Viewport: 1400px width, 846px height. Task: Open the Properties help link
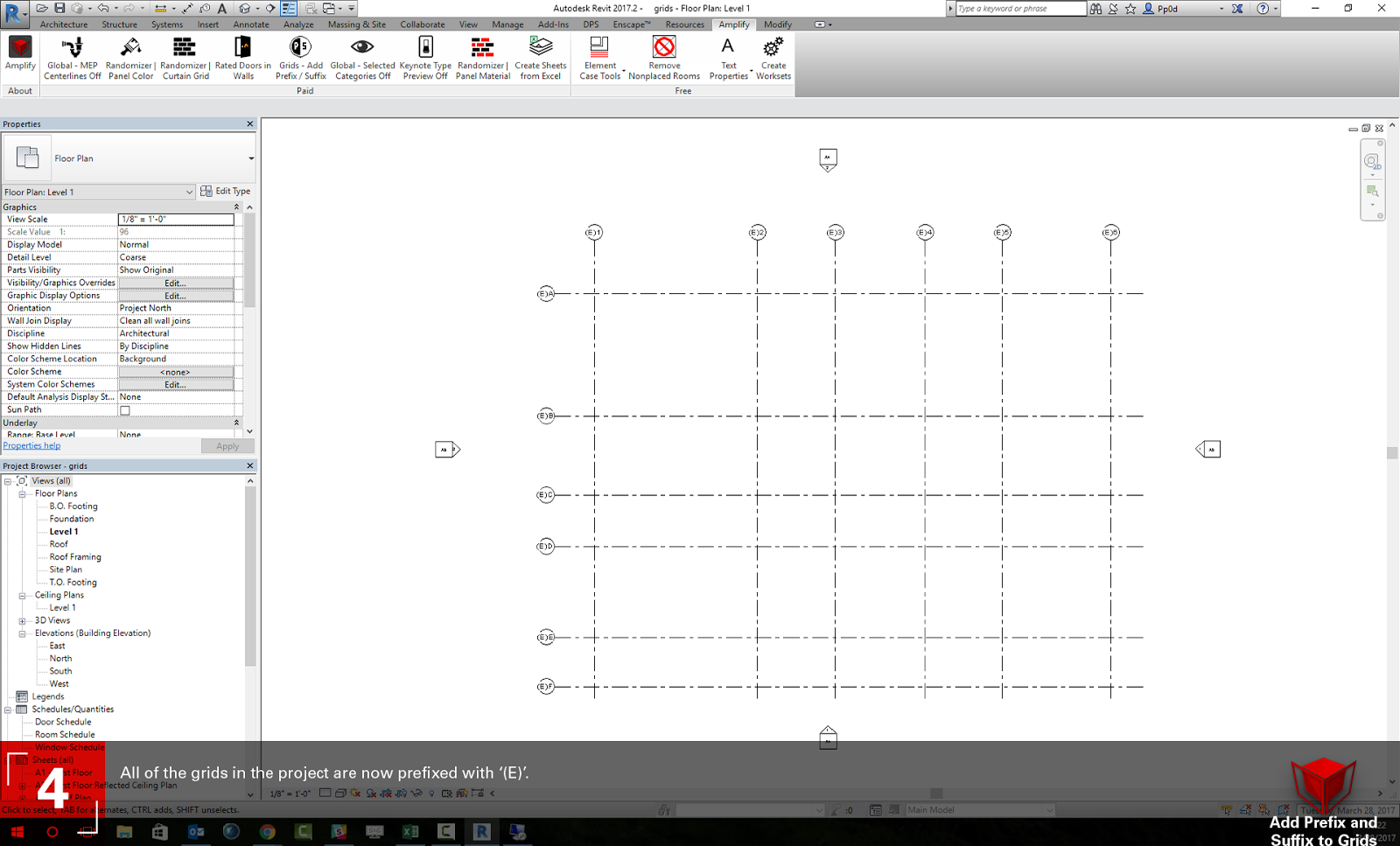tap(31, 445)
